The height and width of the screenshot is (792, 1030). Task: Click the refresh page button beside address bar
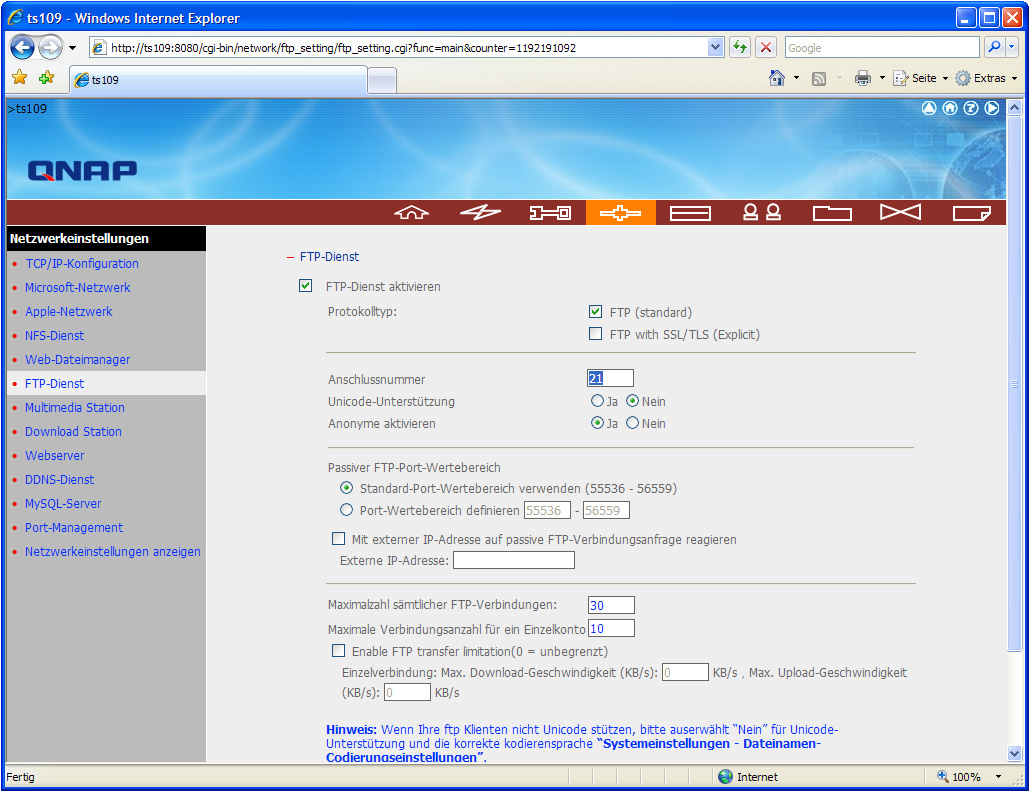(740, 48)
